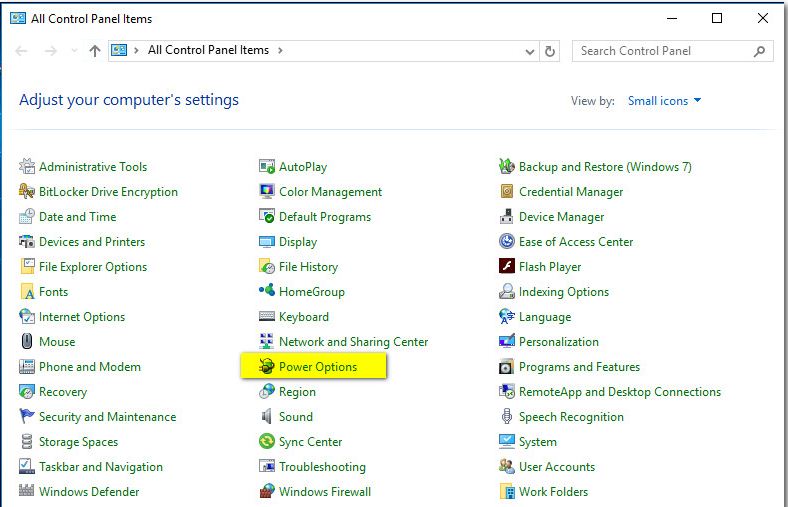Click the Keyboard icon

click(267, 317)
